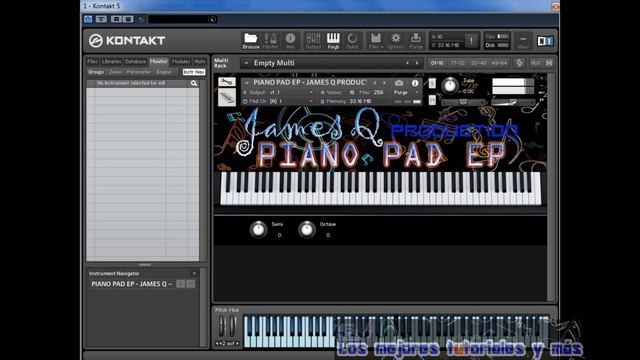Viewport: 640px width, 360px height.
Task: Go to the next multi arrow
Action: point(417,63)
